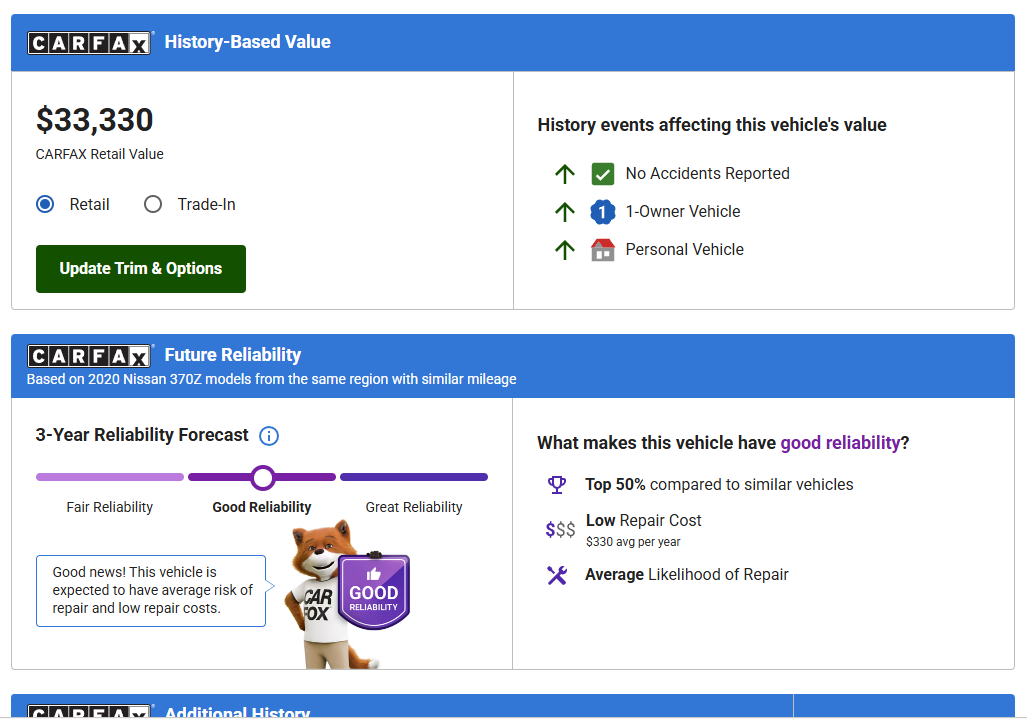Click the Good news speech bubble message

(151, 591)
